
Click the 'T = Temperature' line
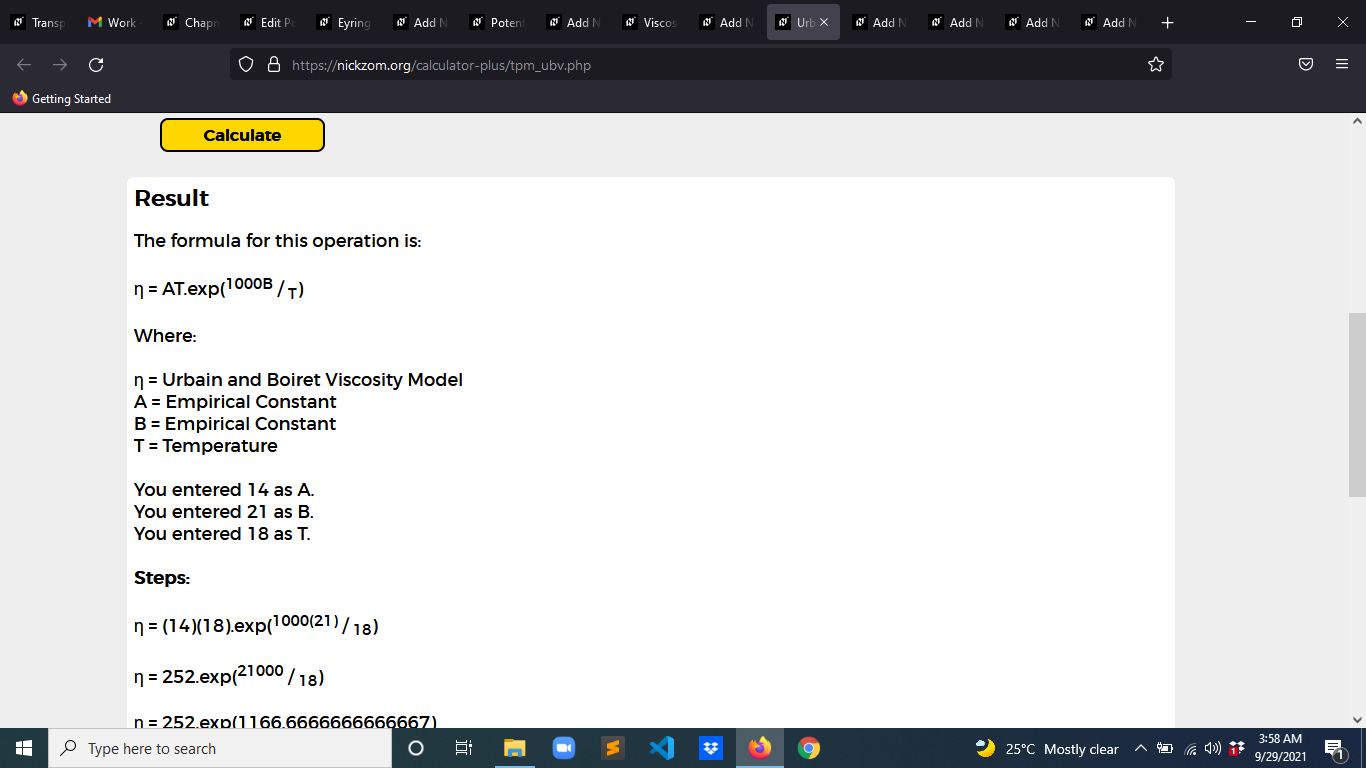(x=206, y=446)
